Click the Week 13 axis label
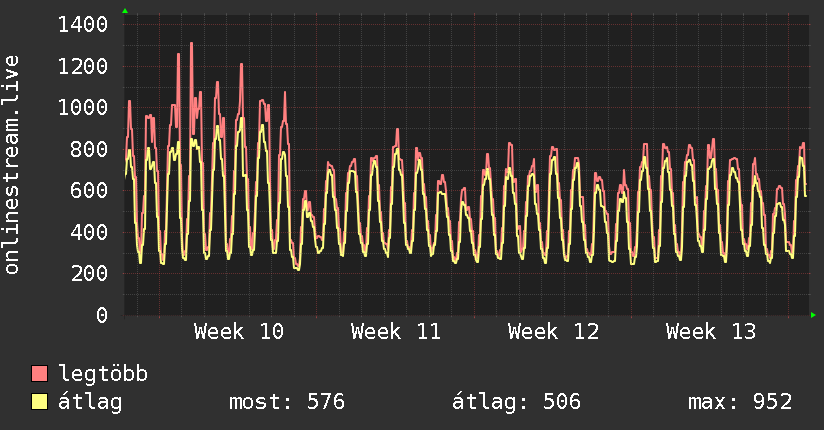This screenshot has width=824, height=430. point(711,332)
